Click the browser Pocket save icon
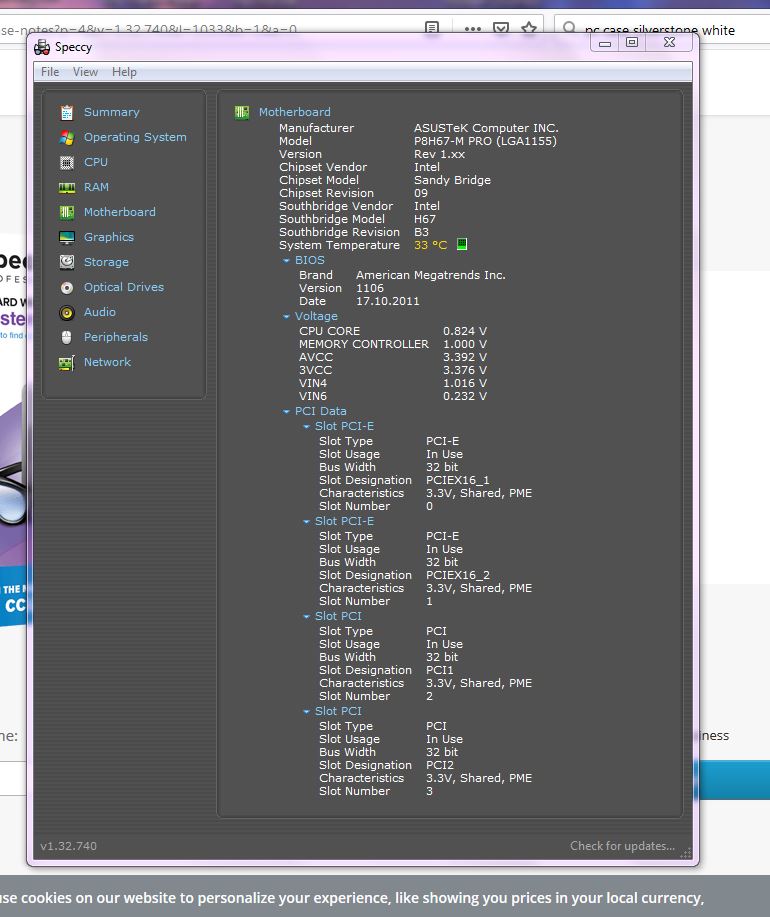Viewport: 770px width, 917px height. [501, 28]
